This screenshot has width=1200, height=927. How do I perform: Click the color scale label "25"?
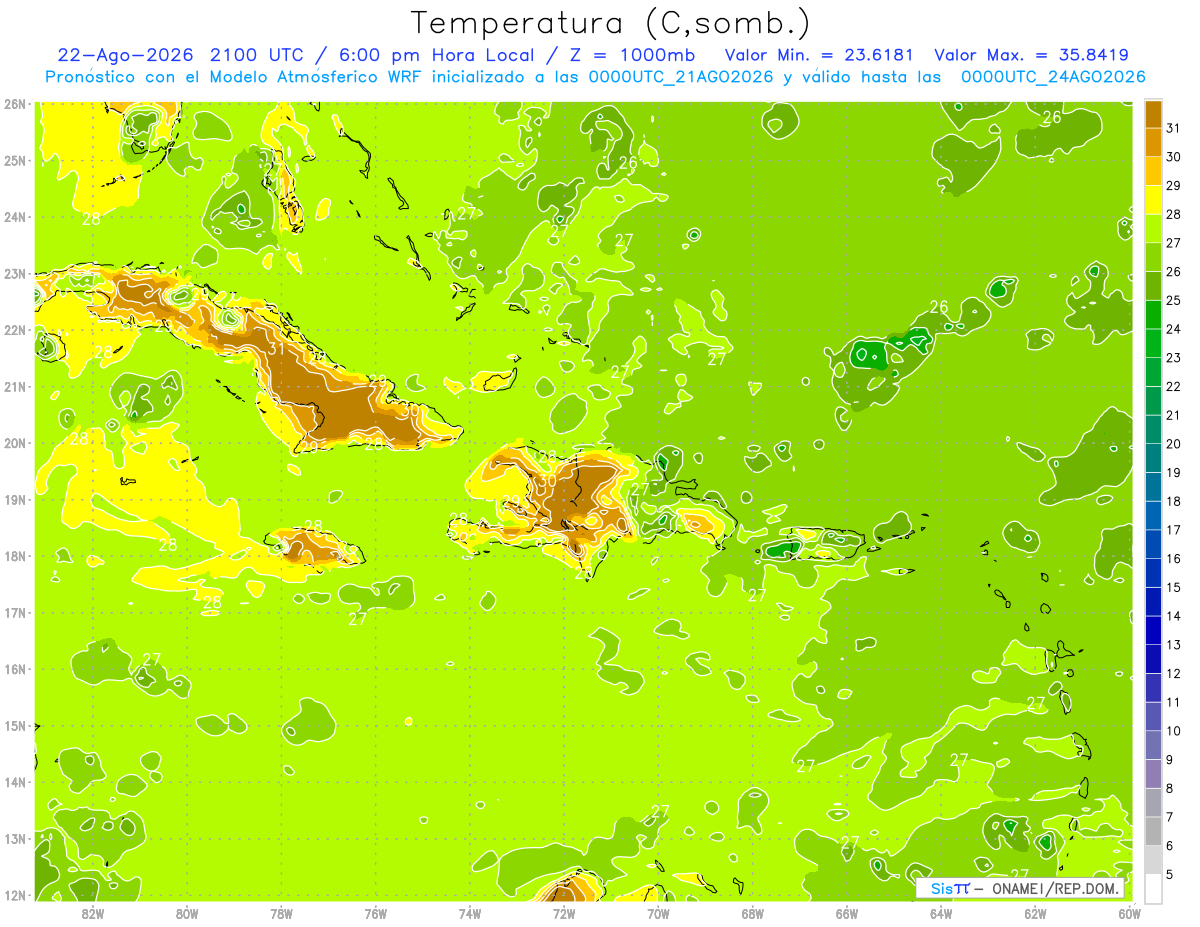click(1173, 301)
